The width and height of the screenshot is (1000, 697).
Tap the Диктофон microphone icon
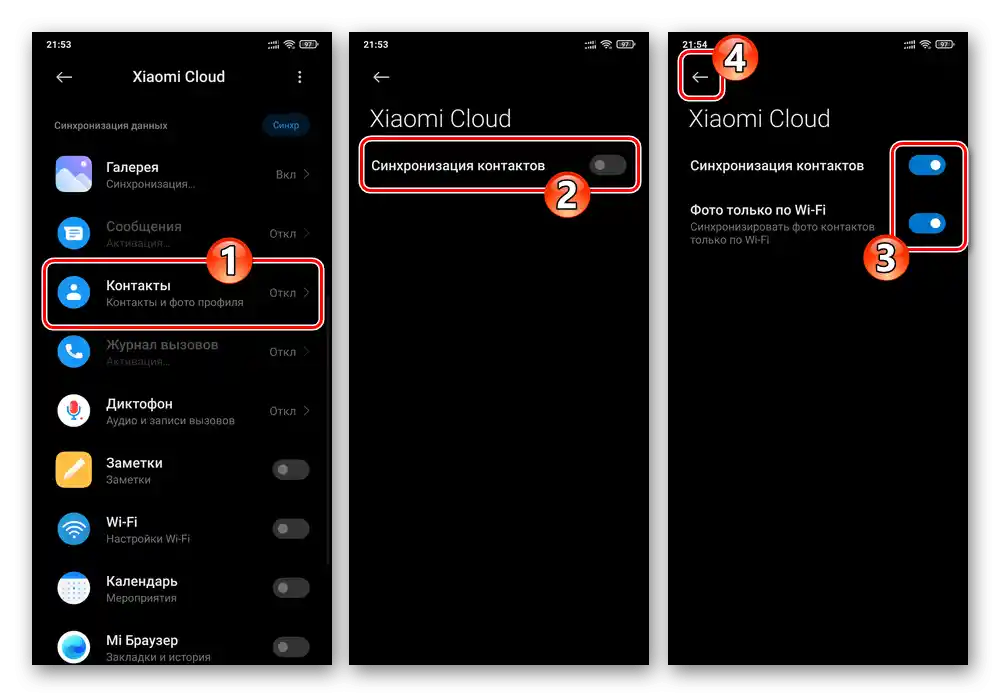pos(74,411)
